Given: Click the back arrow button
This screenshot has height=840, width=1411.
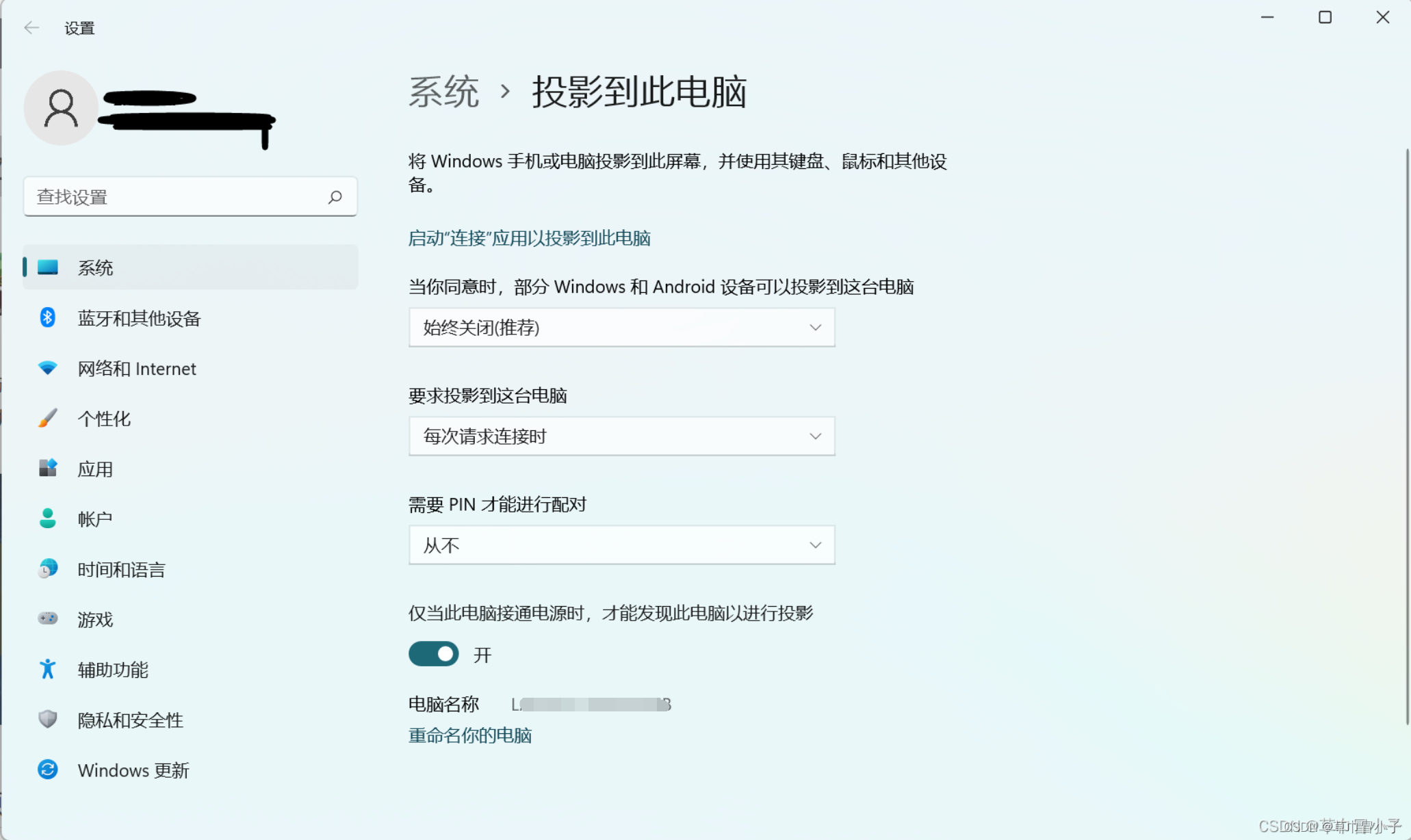Looking at the screenshot, I should (x=31, y=27).
